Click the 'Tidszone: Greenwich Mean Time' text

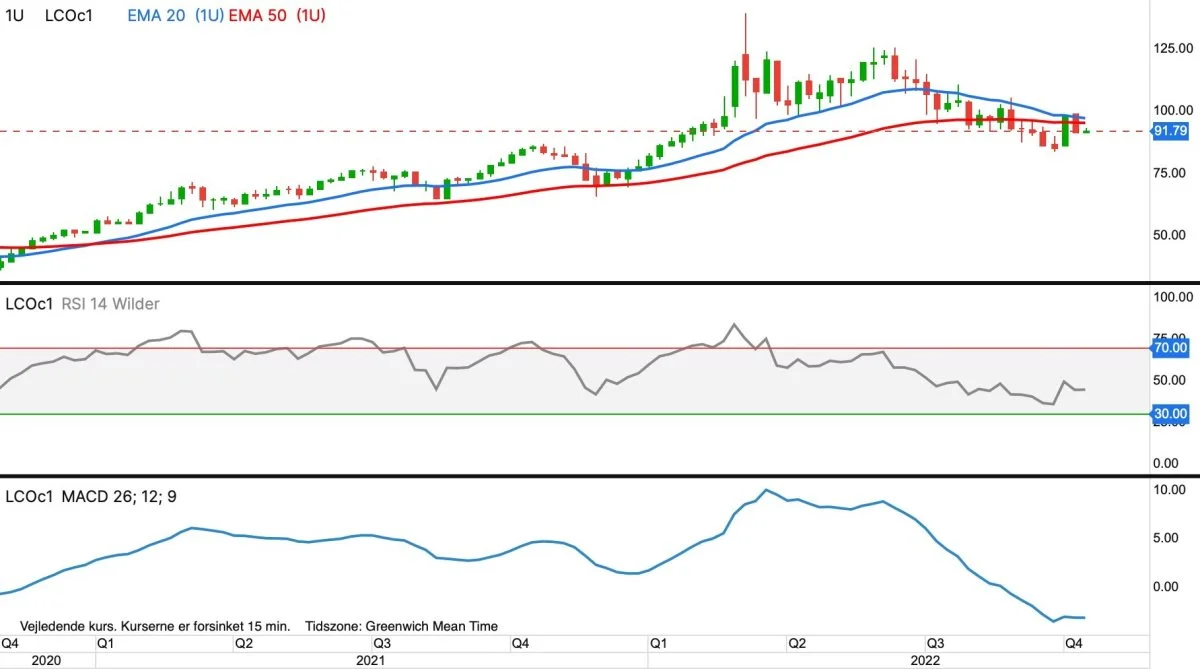[401, 626]
